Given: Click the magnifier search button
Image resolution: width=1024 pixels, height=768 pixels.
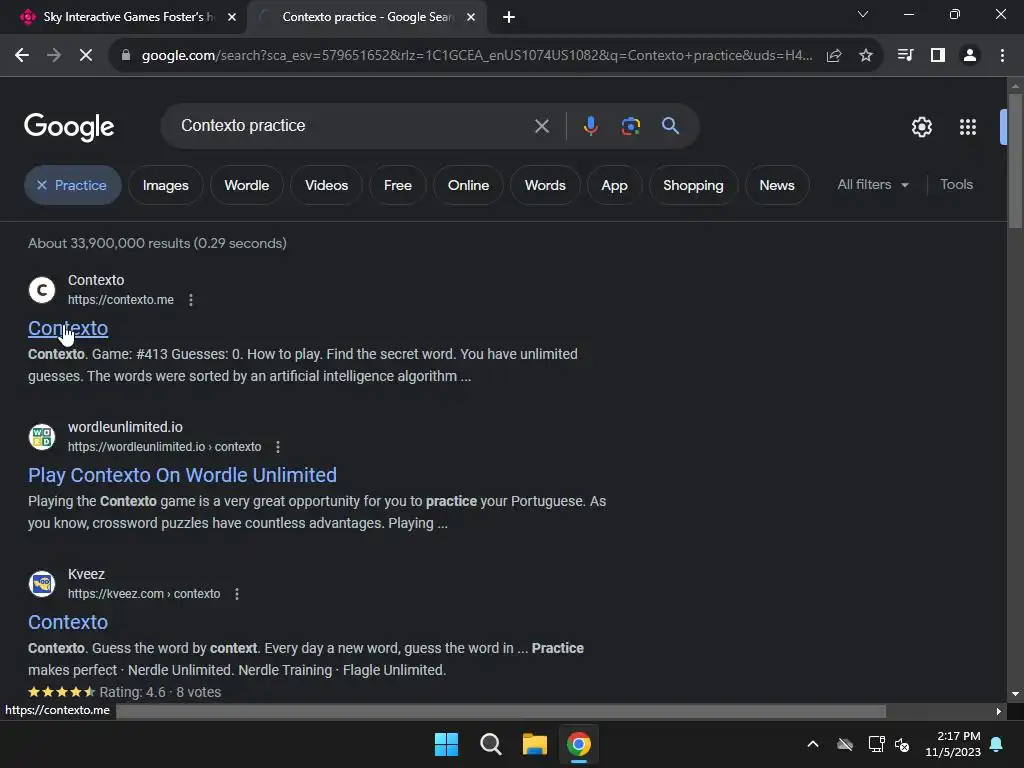Looking at the screenshot, I should tap(670, 125).
